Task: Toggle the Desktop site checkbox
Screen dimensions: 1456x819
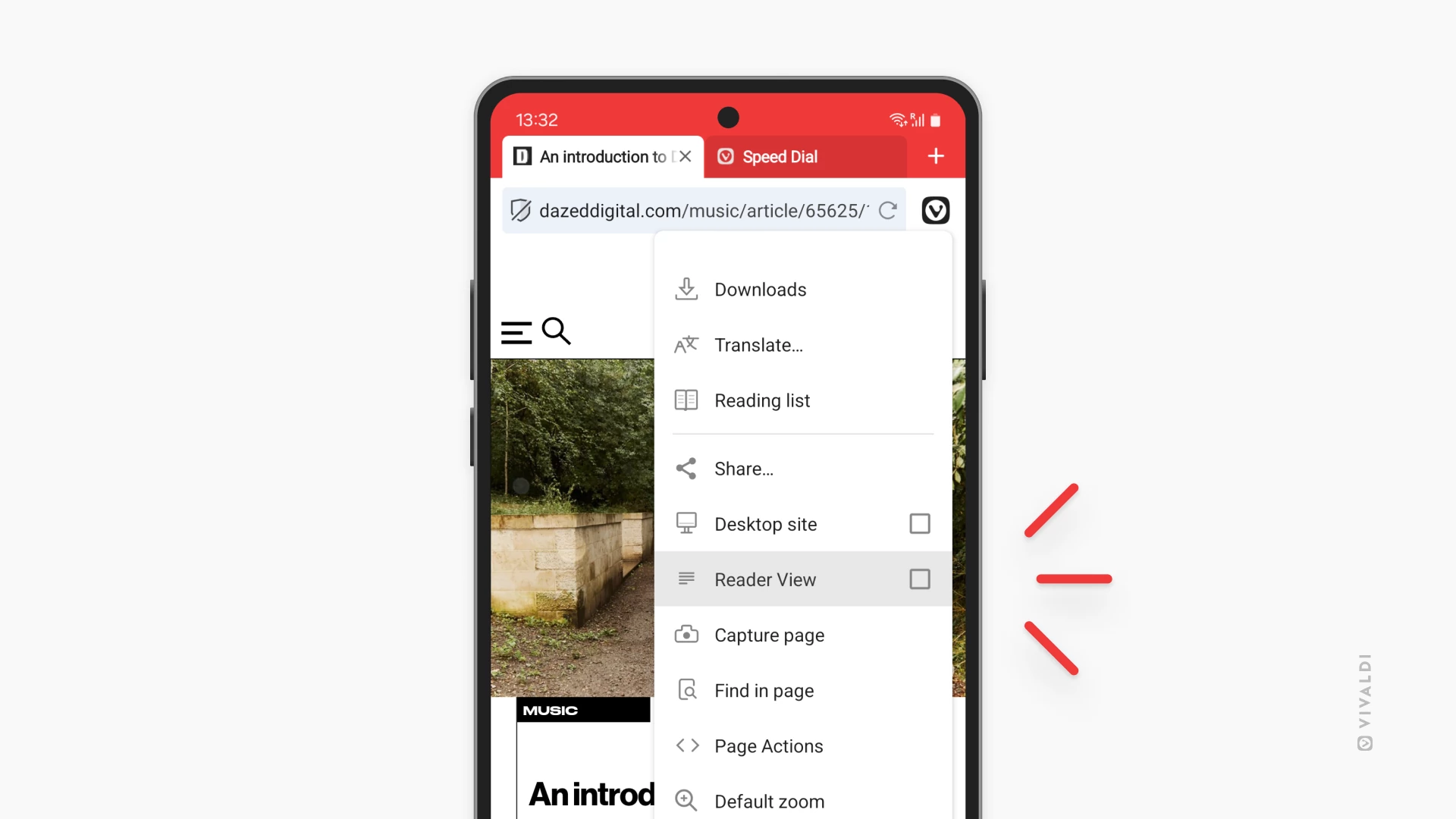Action: (918, 524)
